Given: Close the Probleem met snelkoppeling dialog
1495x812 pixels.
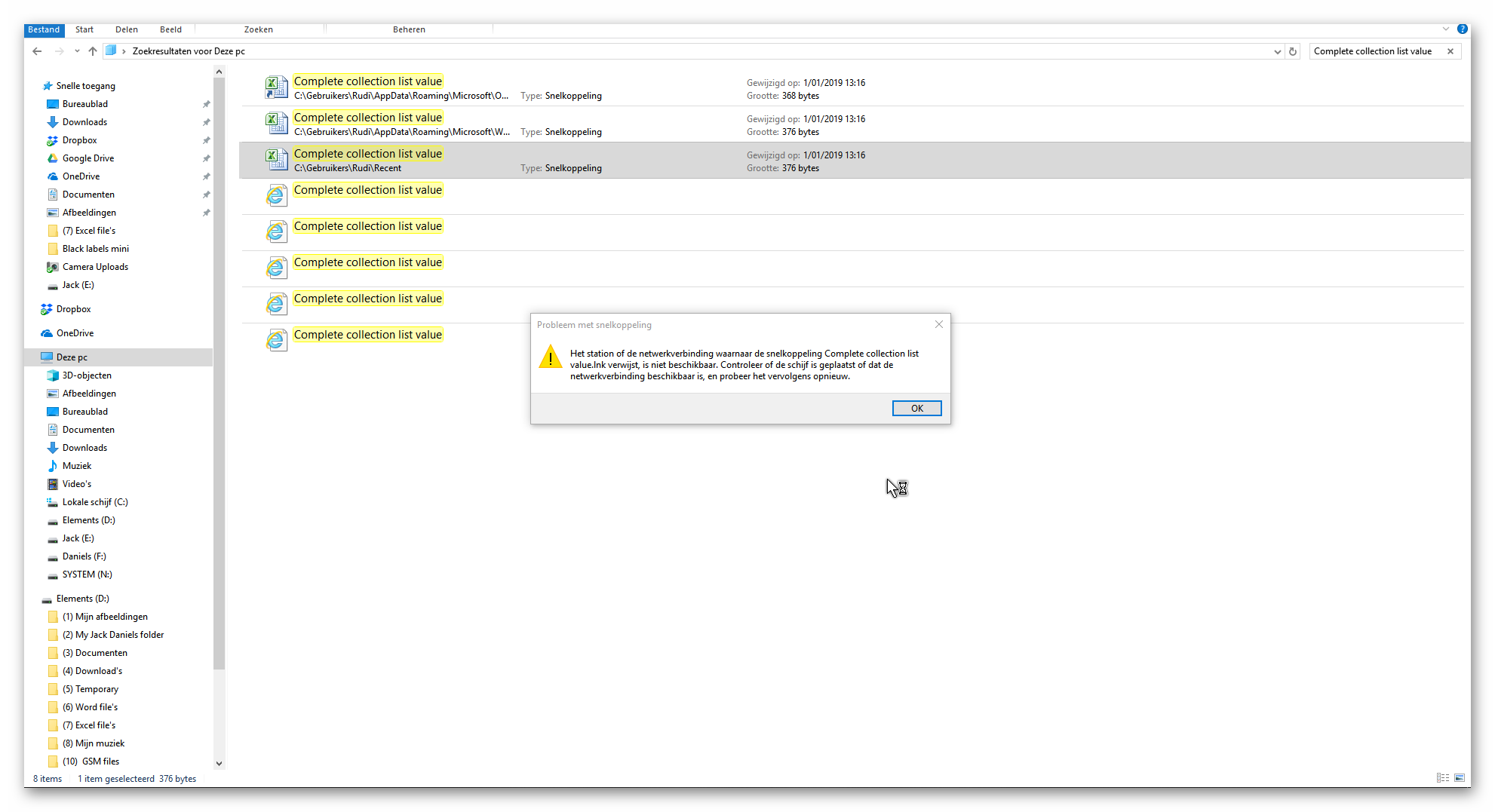Looking at the screenshot, I should [x=939, y=324].
